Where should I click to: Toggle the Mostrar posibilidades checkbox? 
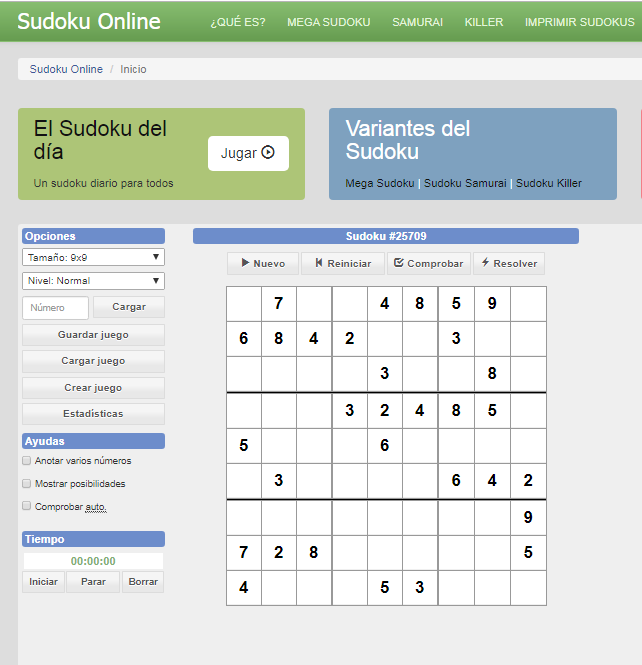(27, 484)
